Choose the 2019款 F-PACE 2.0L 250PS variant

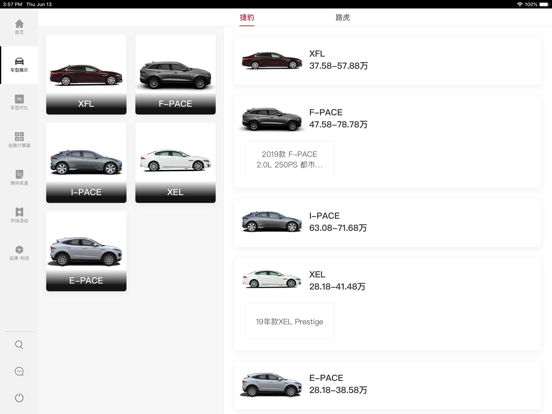[289, 159]
